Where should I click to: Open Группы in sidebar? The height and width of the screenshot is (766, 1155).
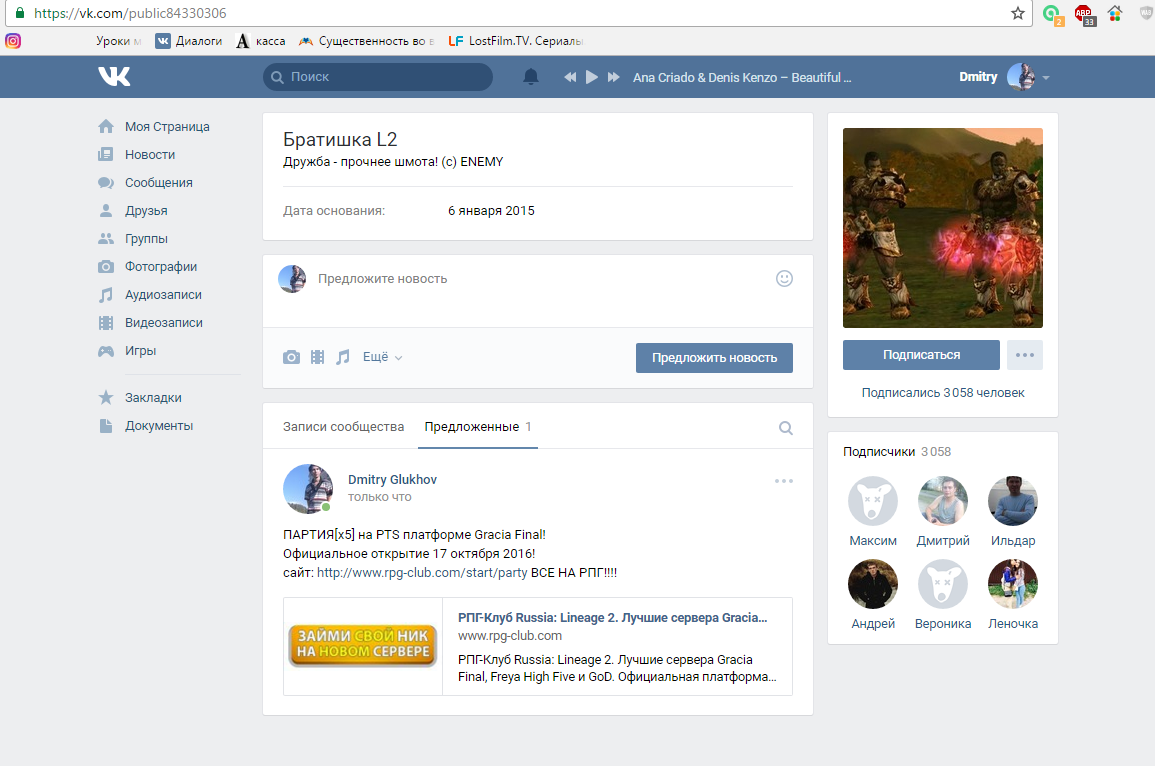(146, 239)
